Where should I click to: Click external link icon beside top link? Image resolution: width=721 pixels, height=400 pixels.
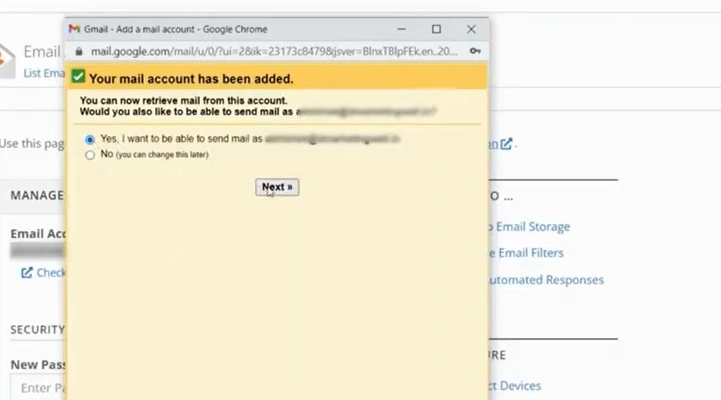click(506, 144)
